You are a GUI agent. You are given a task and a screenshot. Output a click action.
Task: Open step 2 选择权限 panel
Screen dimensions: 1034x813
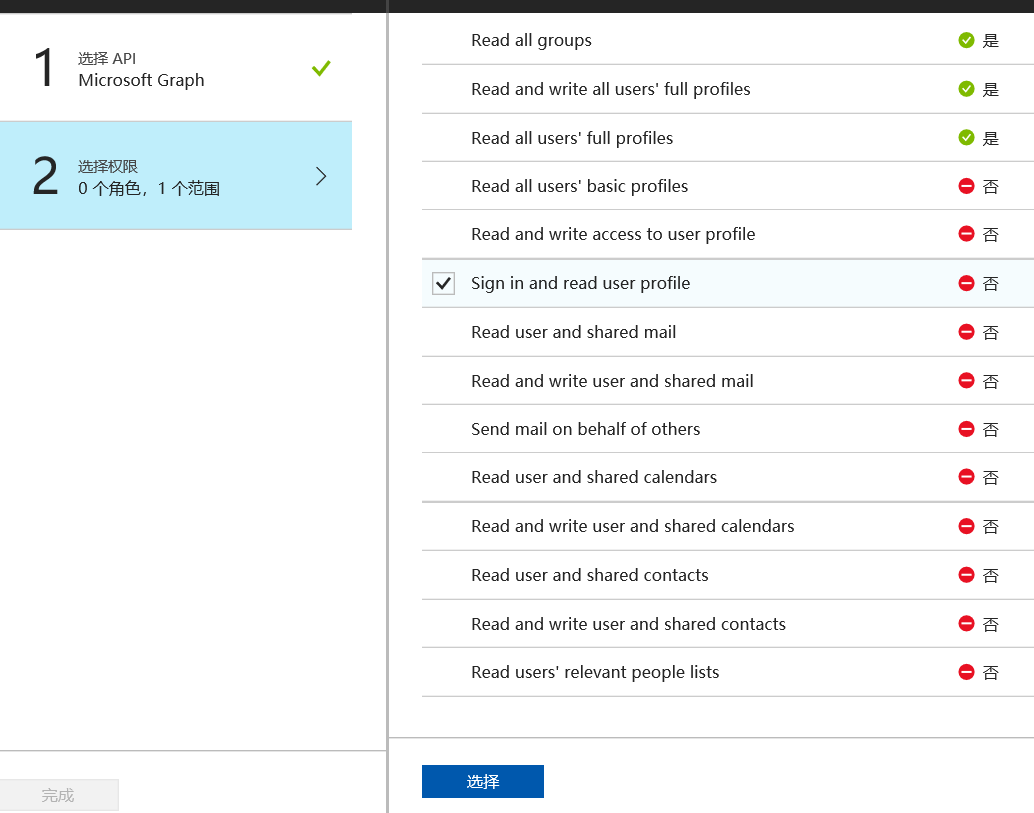(150, 176)
